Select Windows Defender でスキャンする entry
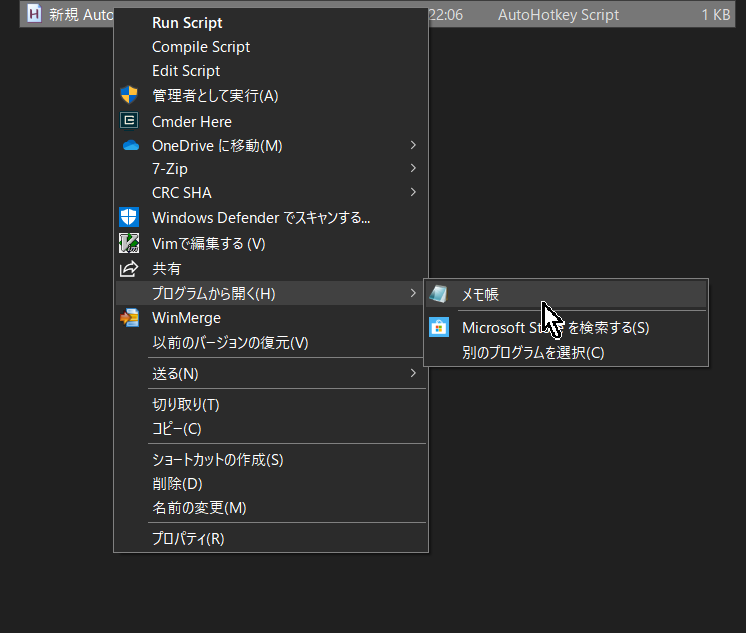The image size is (746, 633). (271, 218)
